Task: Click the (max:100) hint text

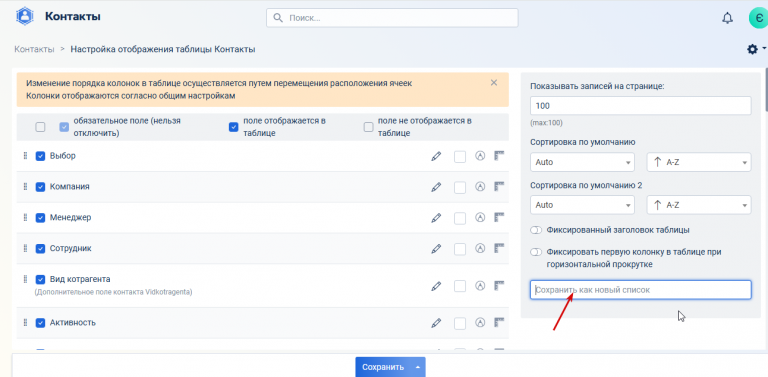Action: [546, 123]
